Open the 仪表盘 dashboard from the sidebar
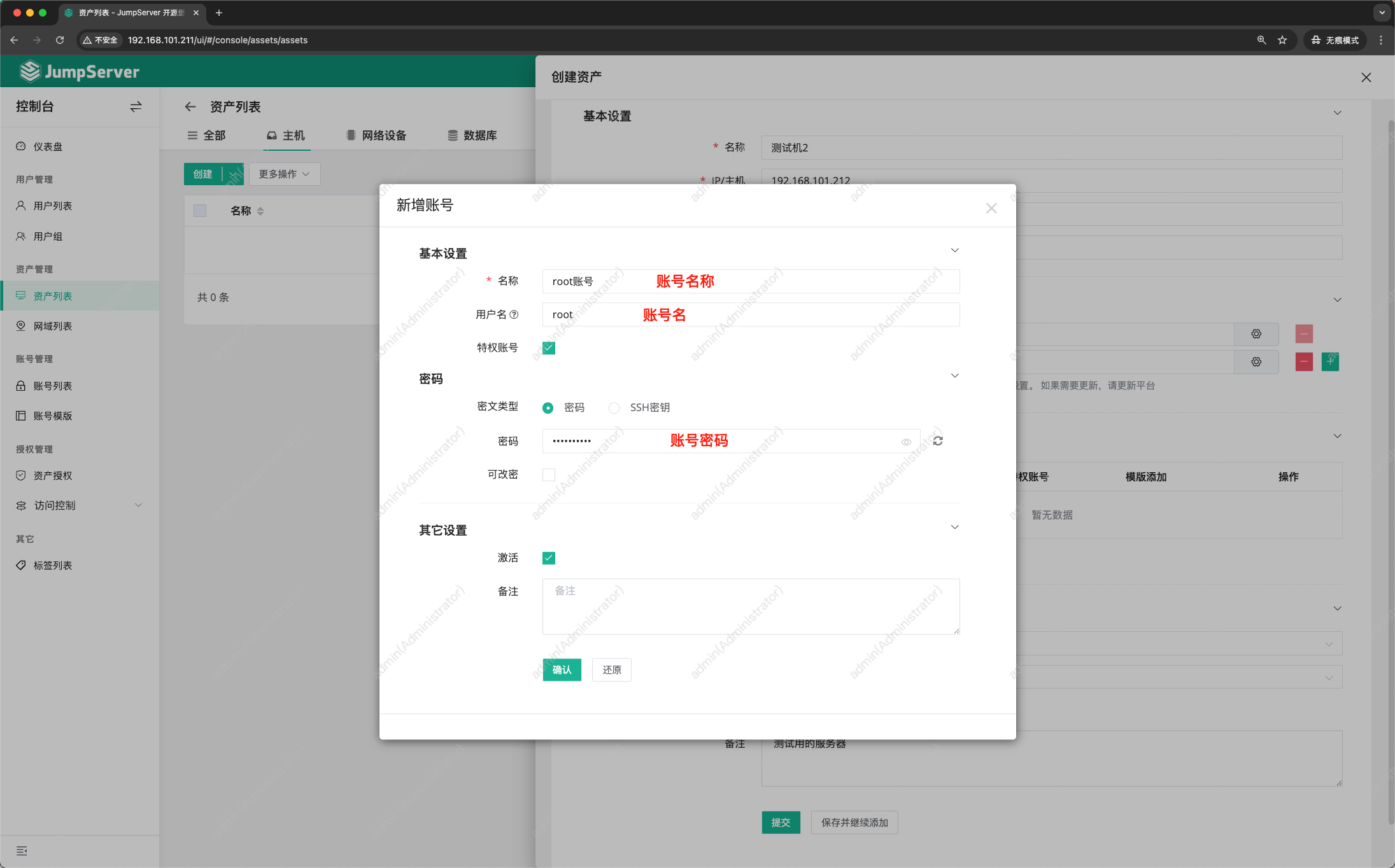Image resolution: width=1395 pixels, height=868 pixels. click(x=48, y=146)
